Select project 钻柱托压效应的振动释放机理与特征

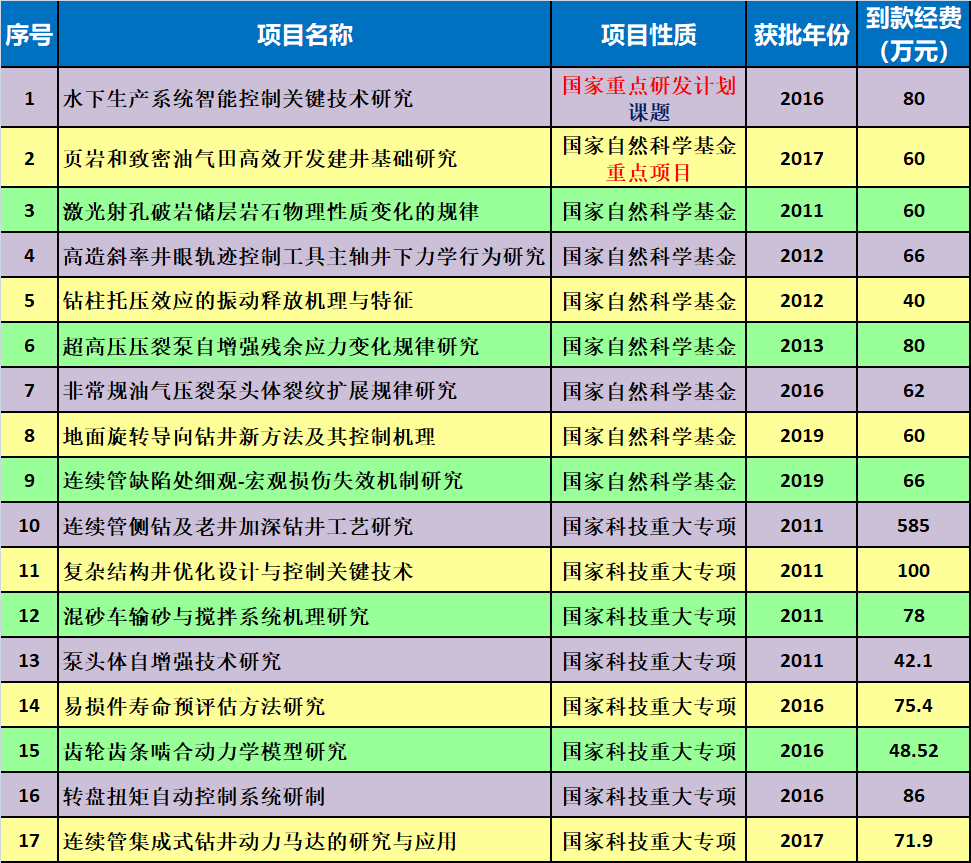point(238,301)
